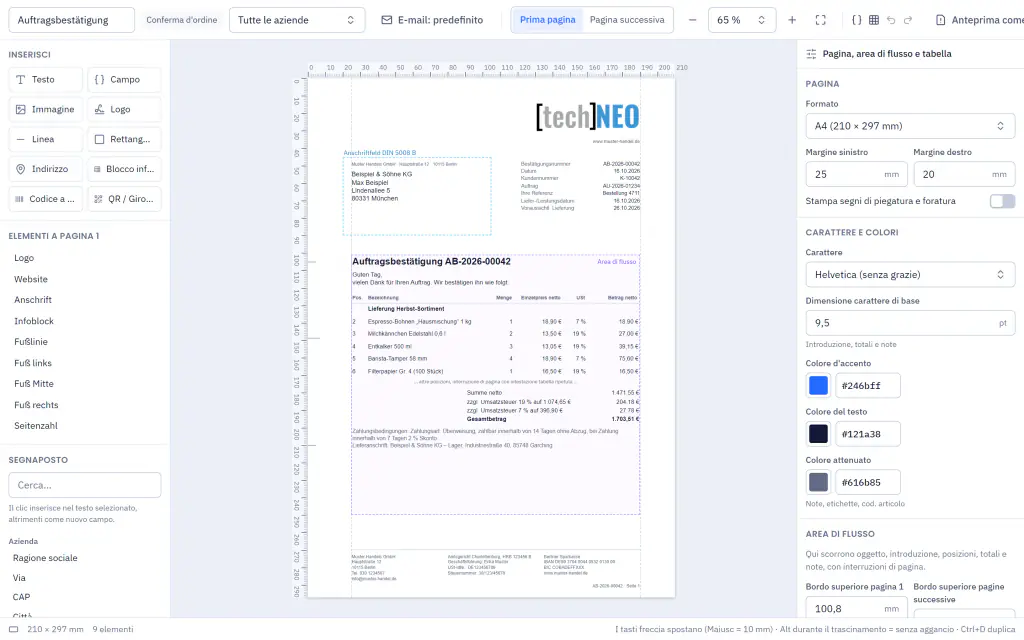This screenshot has width=1024, height=640.
Task: Insert CAP placeholder
Action: (x=22, y=598)
